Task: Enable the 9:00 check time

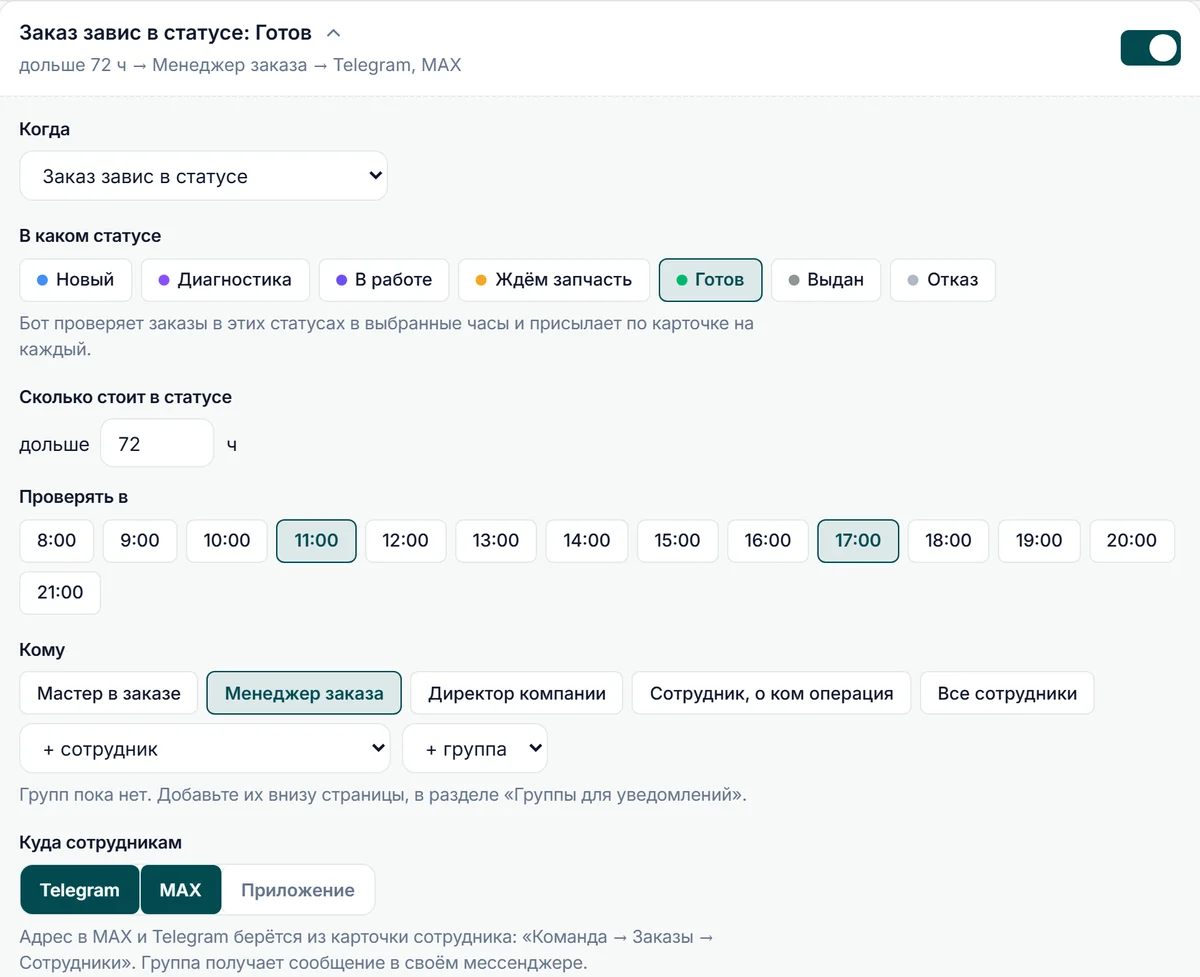Action: (x=140, y=541)
